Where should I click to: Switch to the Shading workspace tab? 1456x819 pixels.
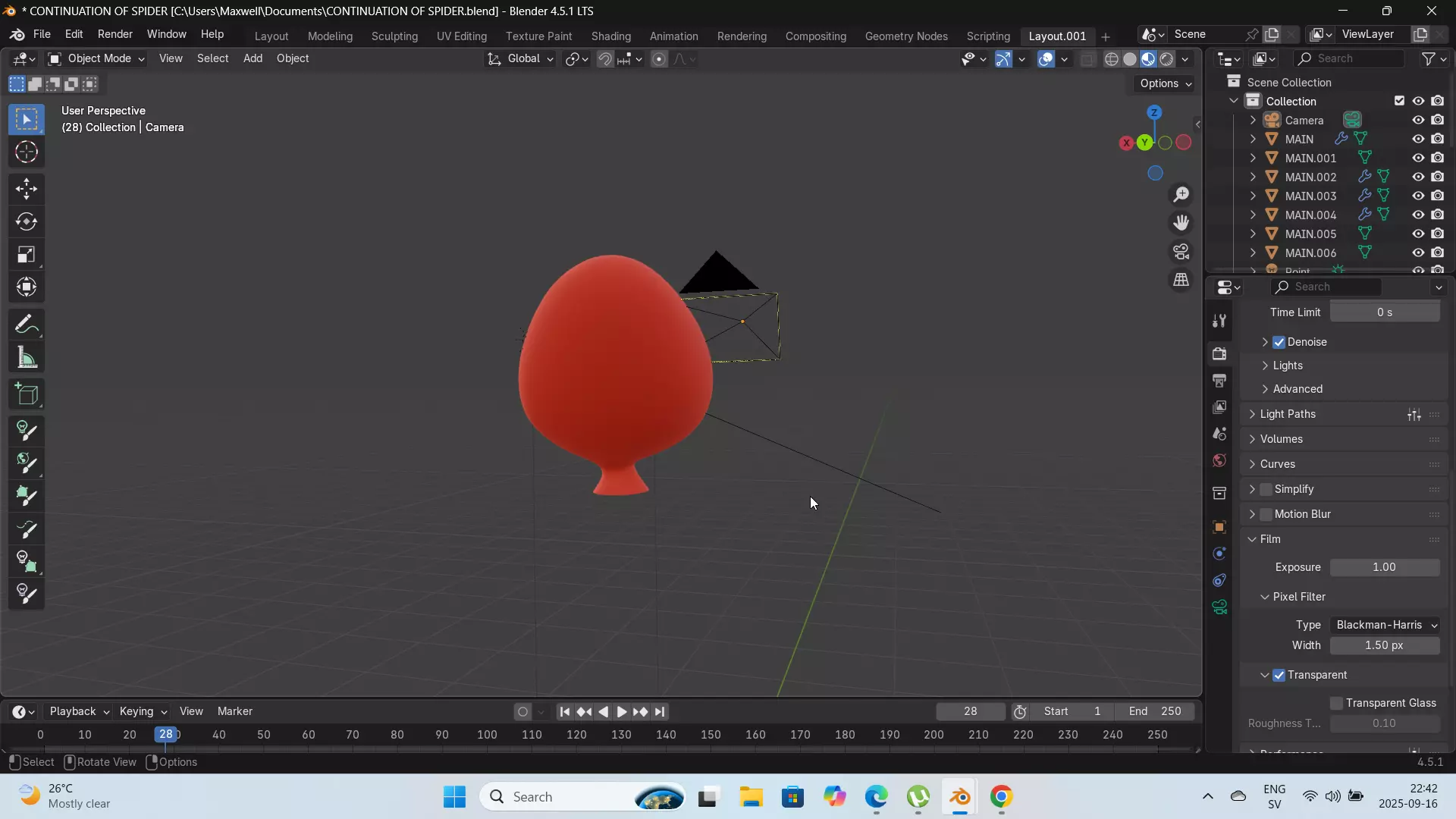point(610,36)
